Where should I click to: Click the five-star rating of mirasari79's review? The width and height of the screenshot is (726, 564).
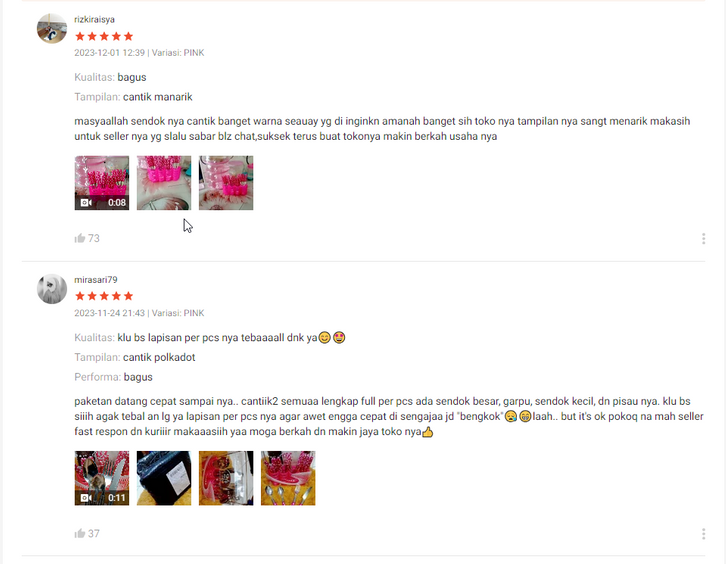coord(104,296)
